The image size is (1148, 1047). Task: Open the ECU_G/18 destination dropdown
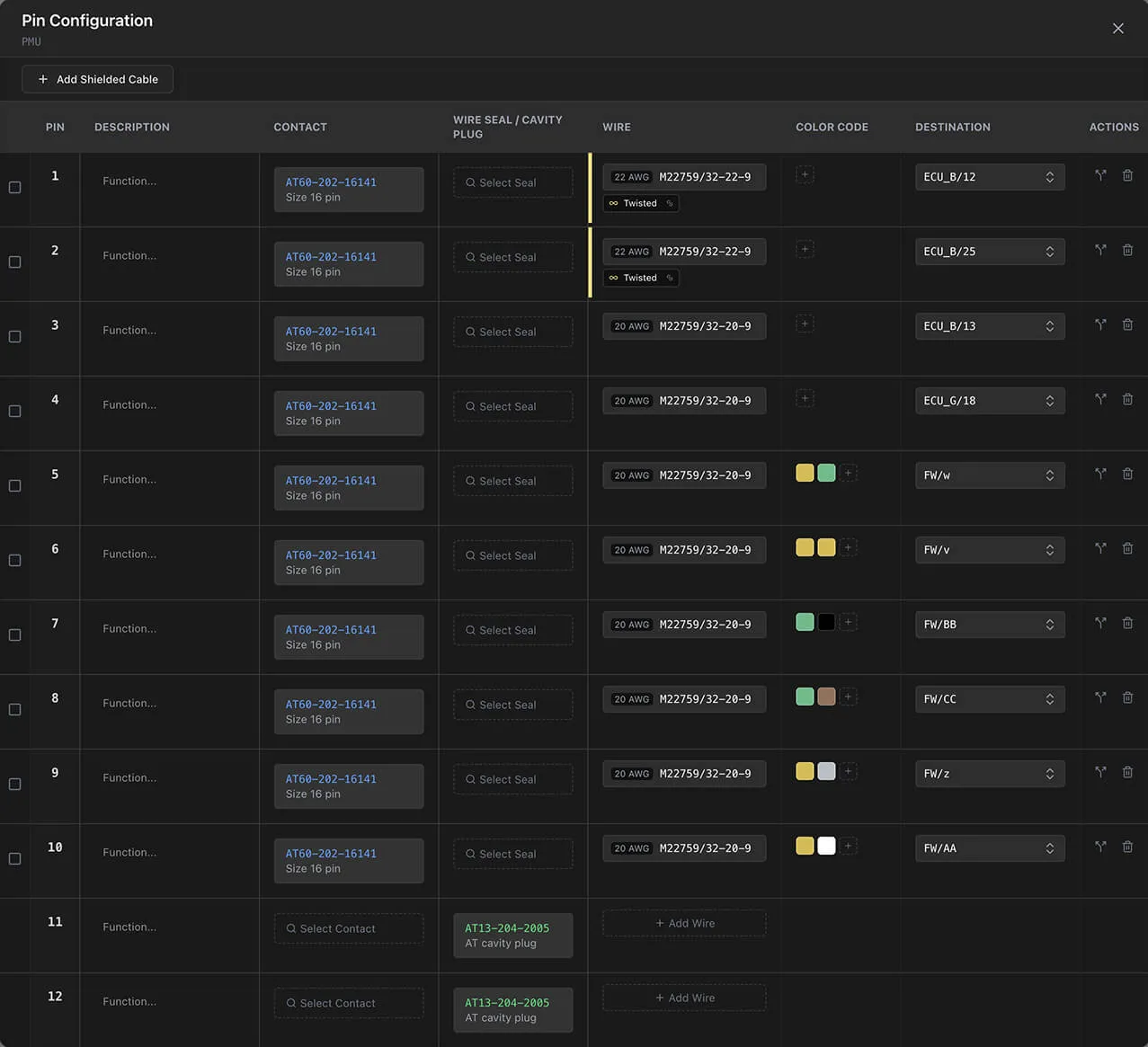pos(989,401)
